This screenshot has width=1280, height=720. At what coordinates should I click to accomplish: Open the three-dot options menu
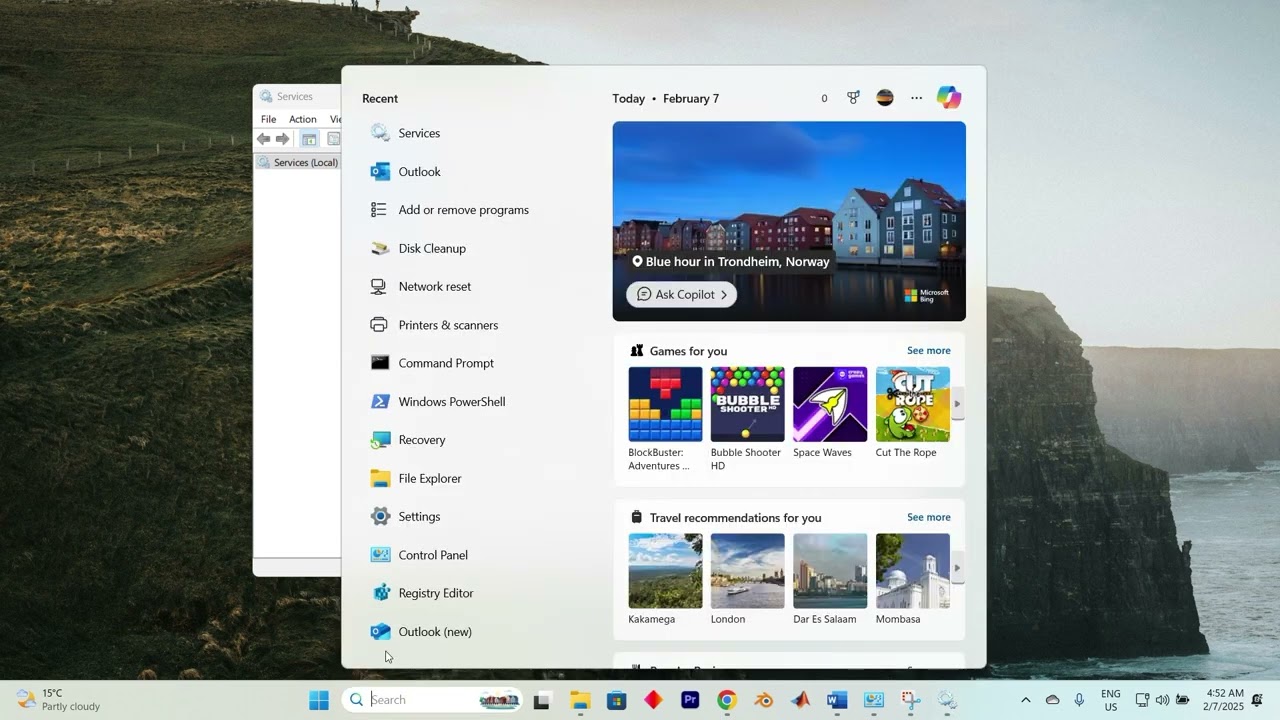click(916, 98)
